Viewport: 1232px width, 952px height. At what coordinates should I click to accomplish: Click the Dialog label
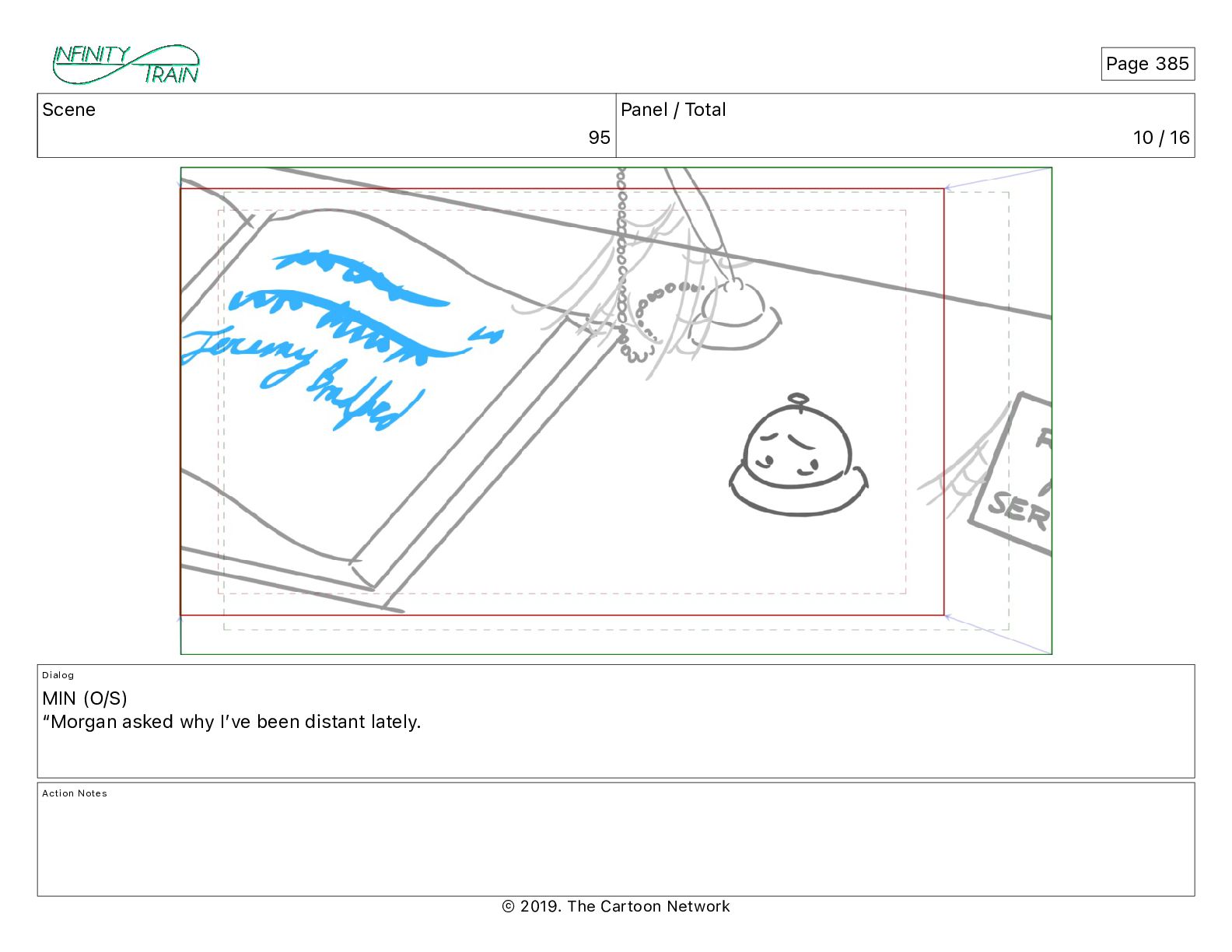[x=58, y=675]
